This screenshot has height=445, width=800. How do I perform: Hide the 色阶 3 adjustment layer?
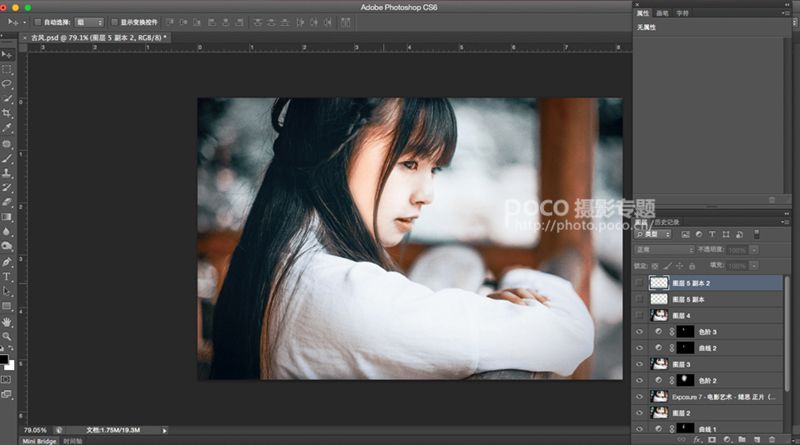[639, 332]
